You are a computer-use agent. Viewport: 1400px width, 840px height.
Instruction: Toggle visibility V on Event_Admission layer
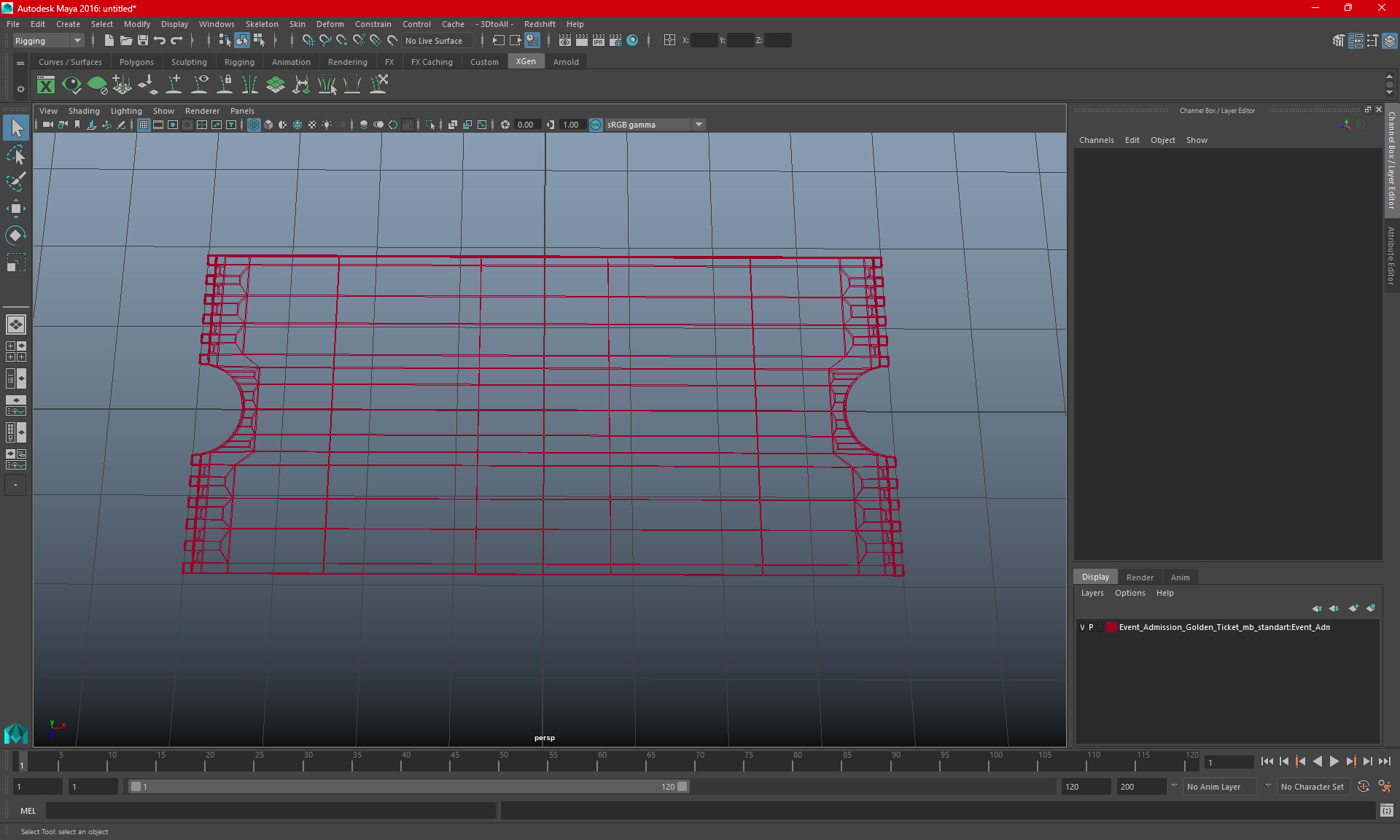click(x=1082, y=627)
